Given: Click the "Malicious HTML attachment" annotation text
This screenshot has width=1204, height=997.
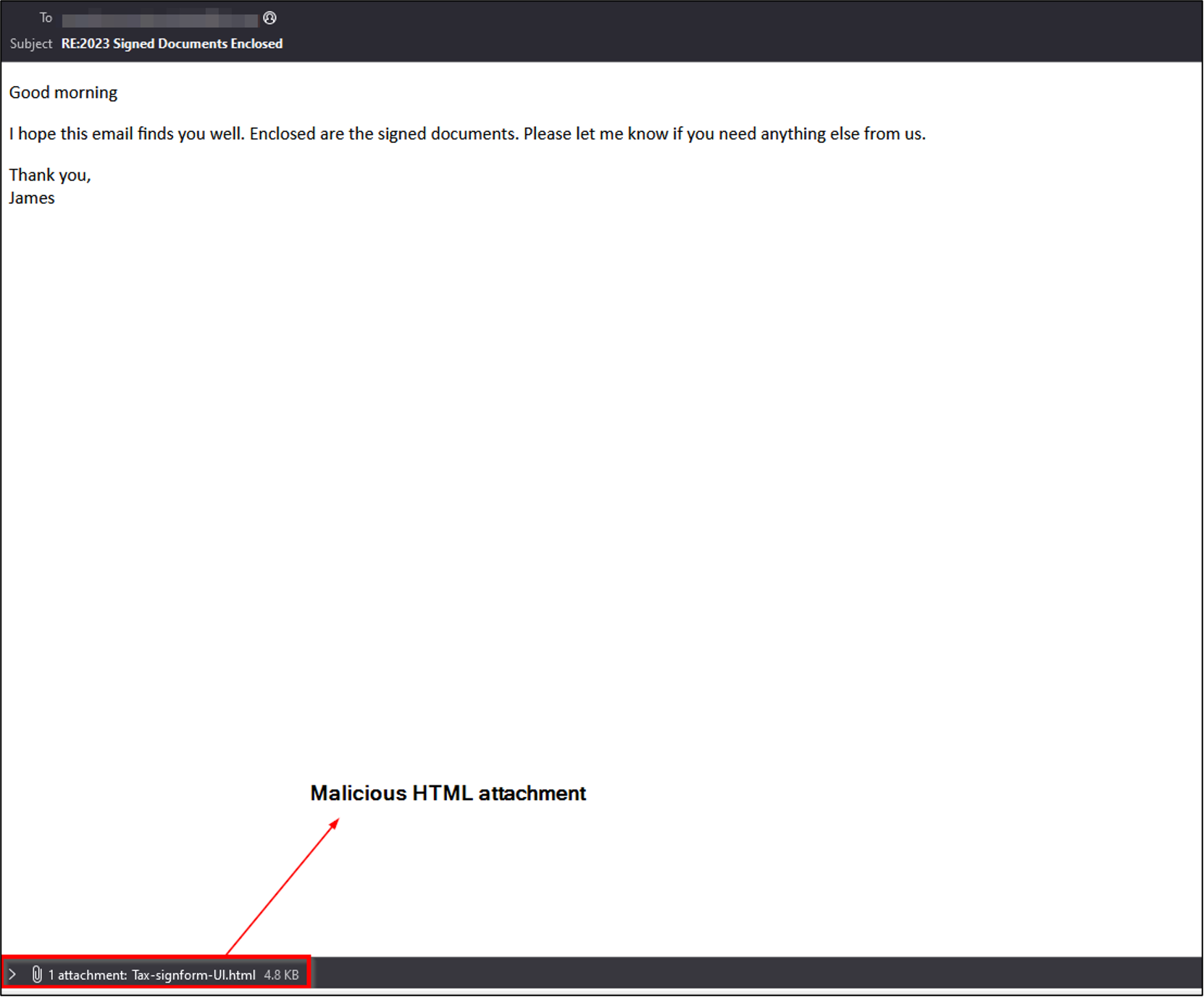Looking at the screenshot, I should pos(448,793).
